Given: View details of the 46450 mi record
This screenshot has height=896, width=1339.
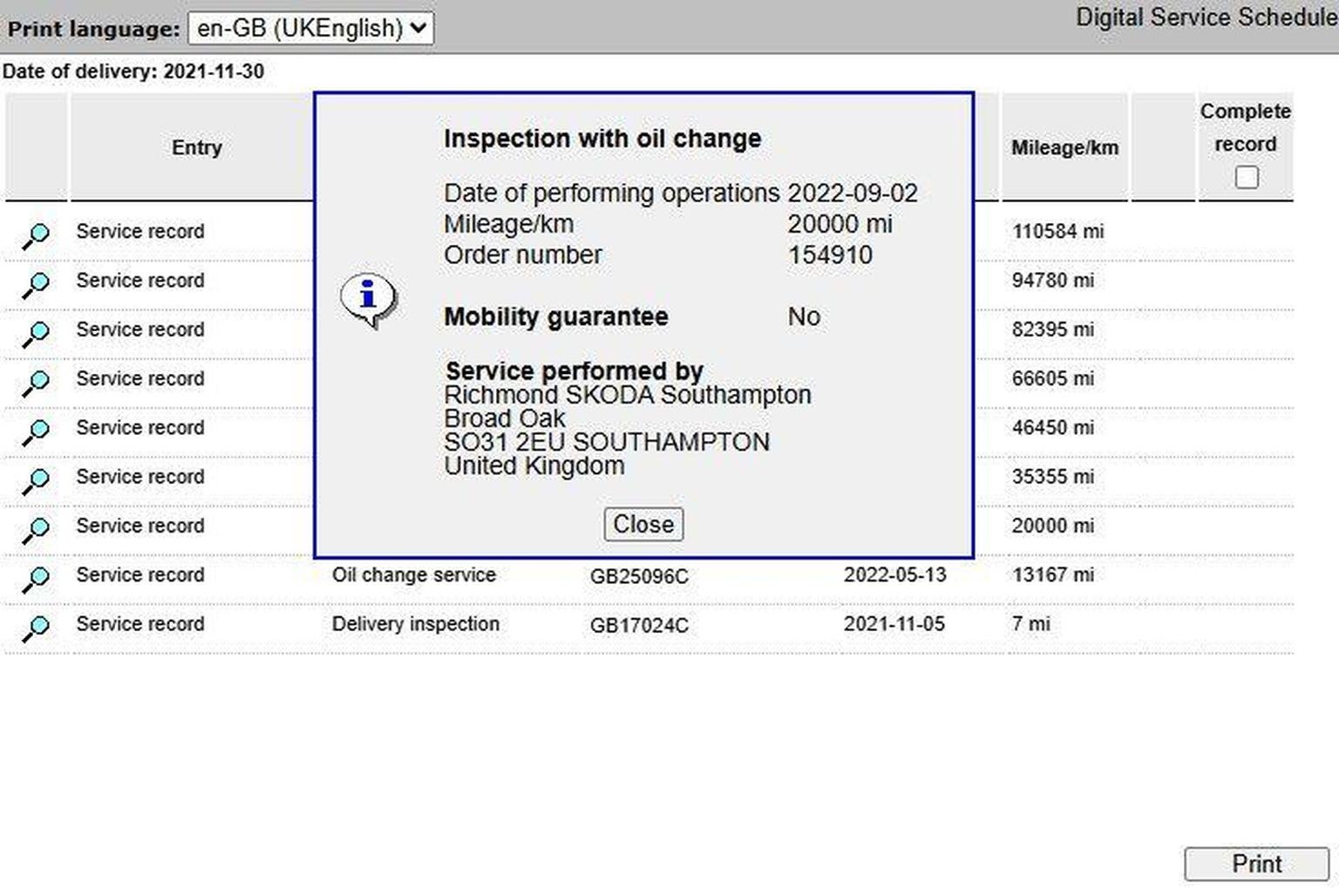Looking at the screenshot, I should point(36,431).
